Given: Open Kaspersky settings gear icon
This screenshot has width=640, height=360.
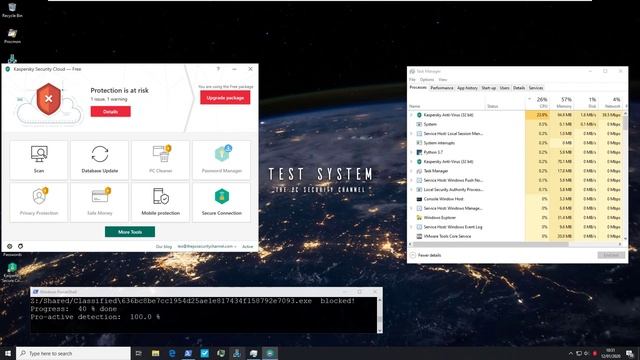Looking at the screenshot, I should pos(10,246).
